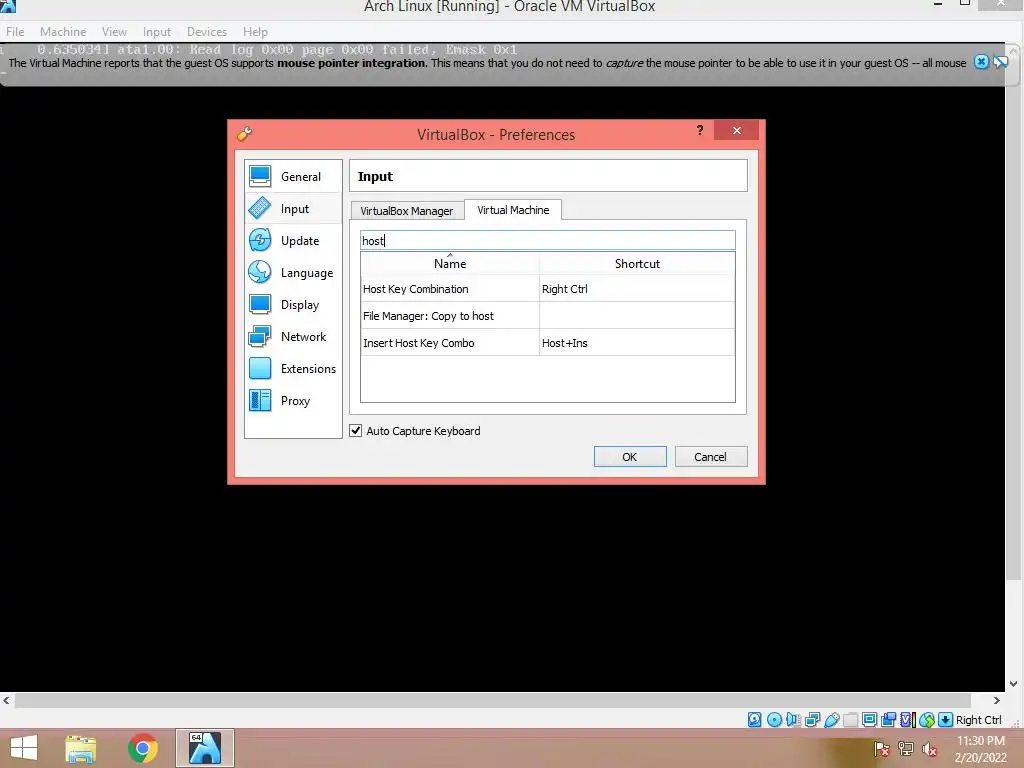The image size is (1024, 768).
Task: Click the 'Right Ctrl' host key indicator
Action: [978, 720]
